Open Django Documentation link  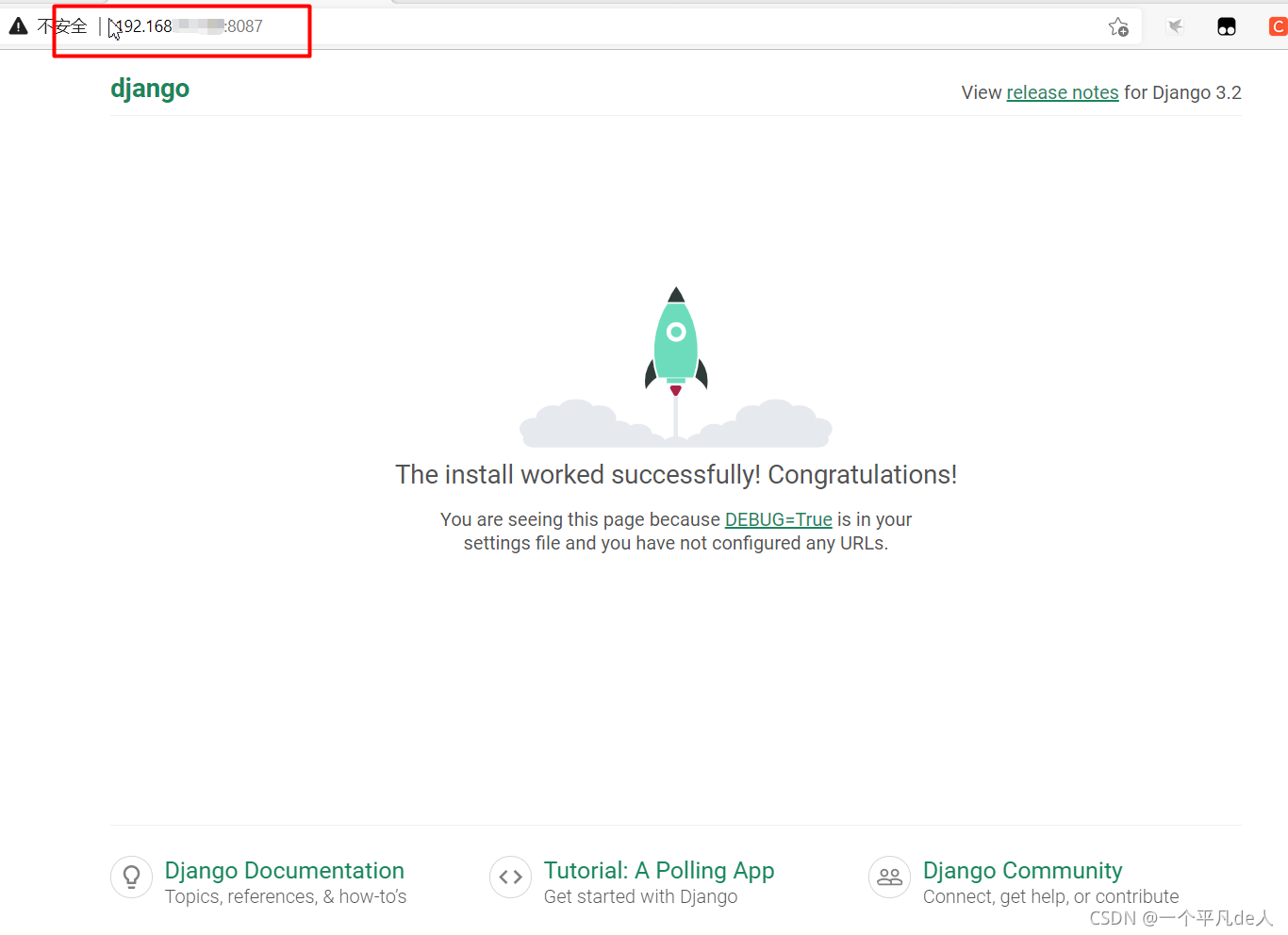pyautogui.click(x=285, y=870)
